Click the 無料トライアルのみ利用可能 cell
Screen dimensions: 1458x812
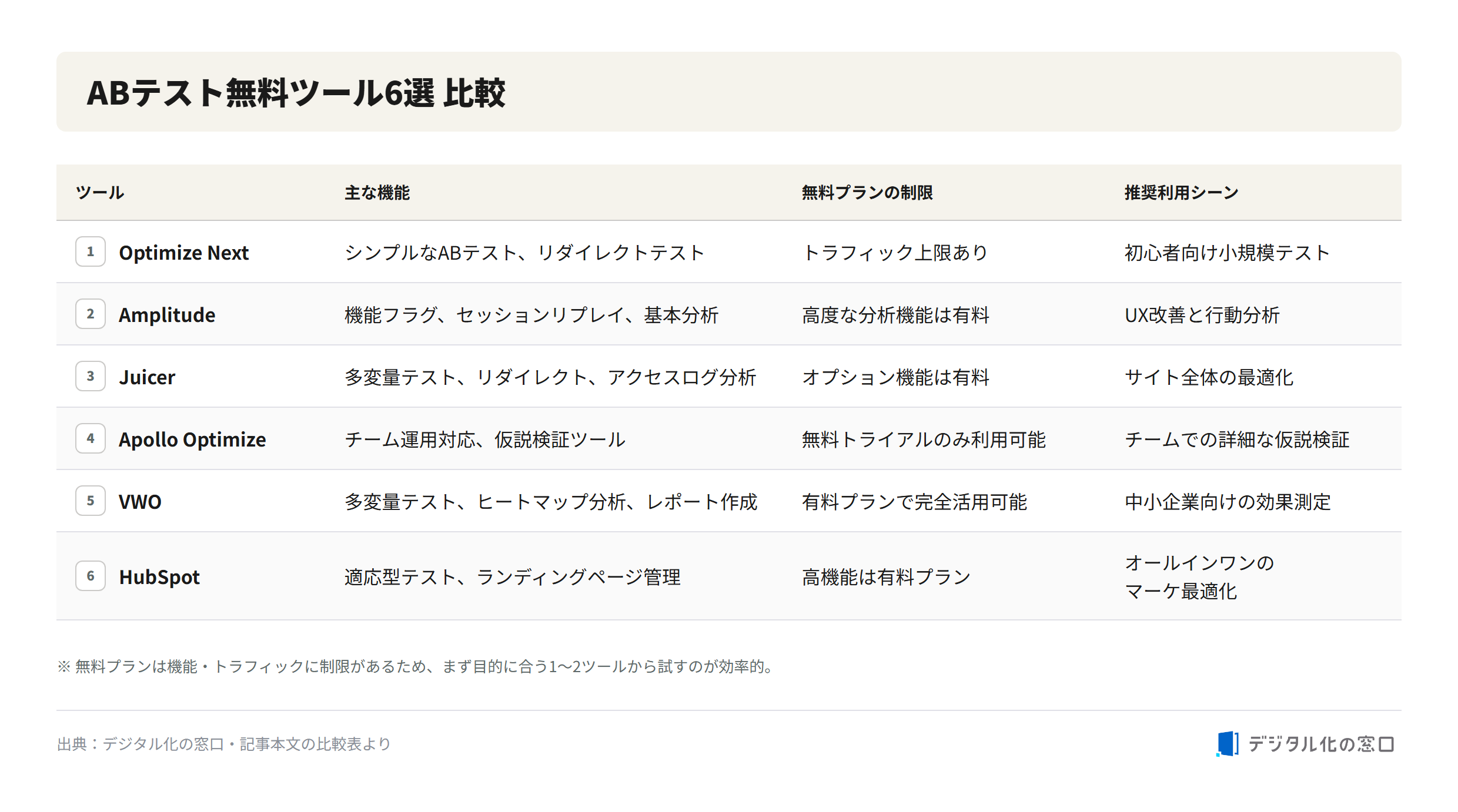click(924, 439)
